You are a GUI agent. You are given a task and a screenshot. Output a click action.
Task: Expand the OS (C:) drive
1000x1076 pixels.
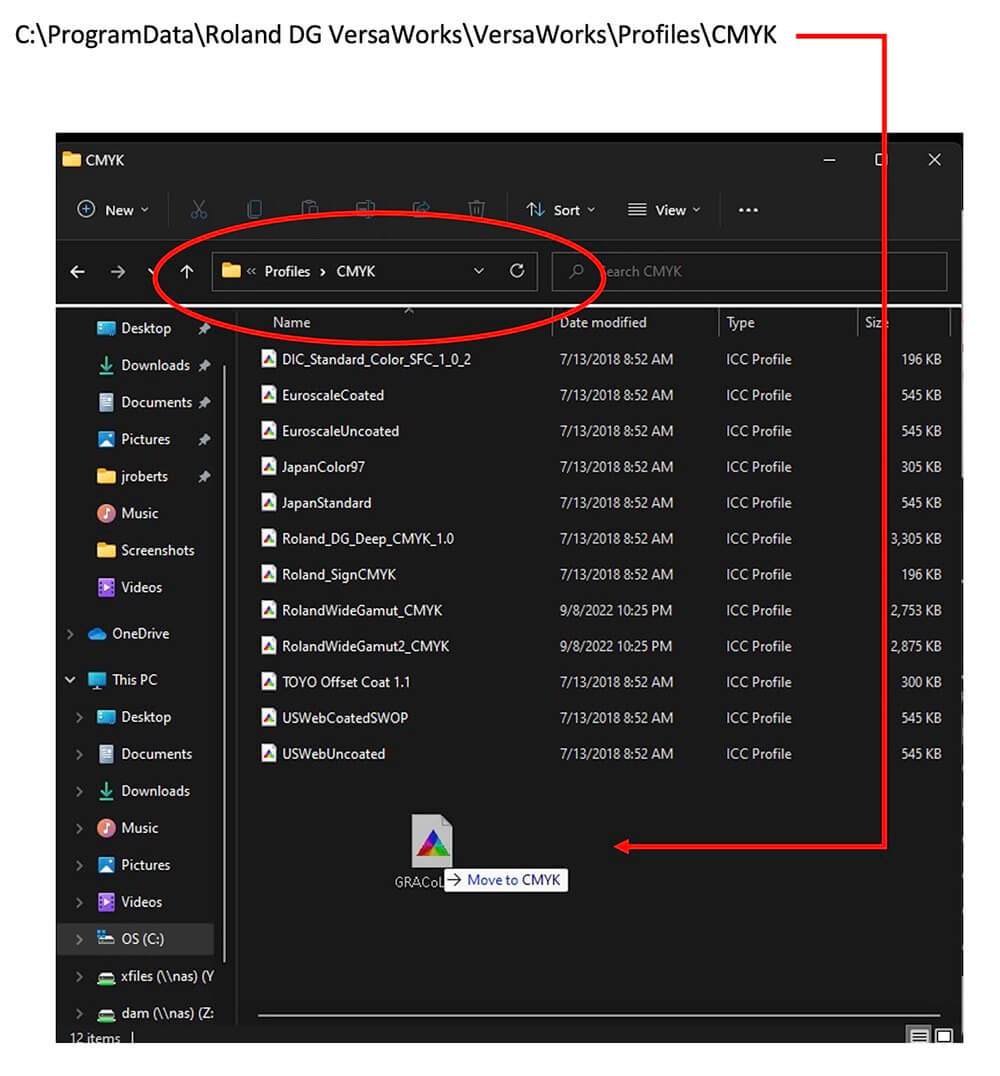pyautogui.click(x=80, y=940)
